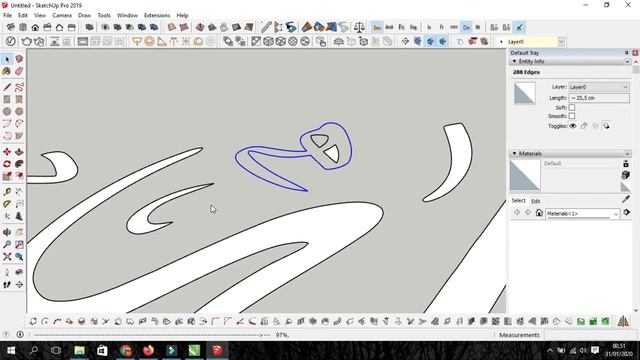The width and height of the screenshot is (640, 360).
Task: Select the Move tool with red arrows
Action: pyautogui.click(x=7, y=152)
